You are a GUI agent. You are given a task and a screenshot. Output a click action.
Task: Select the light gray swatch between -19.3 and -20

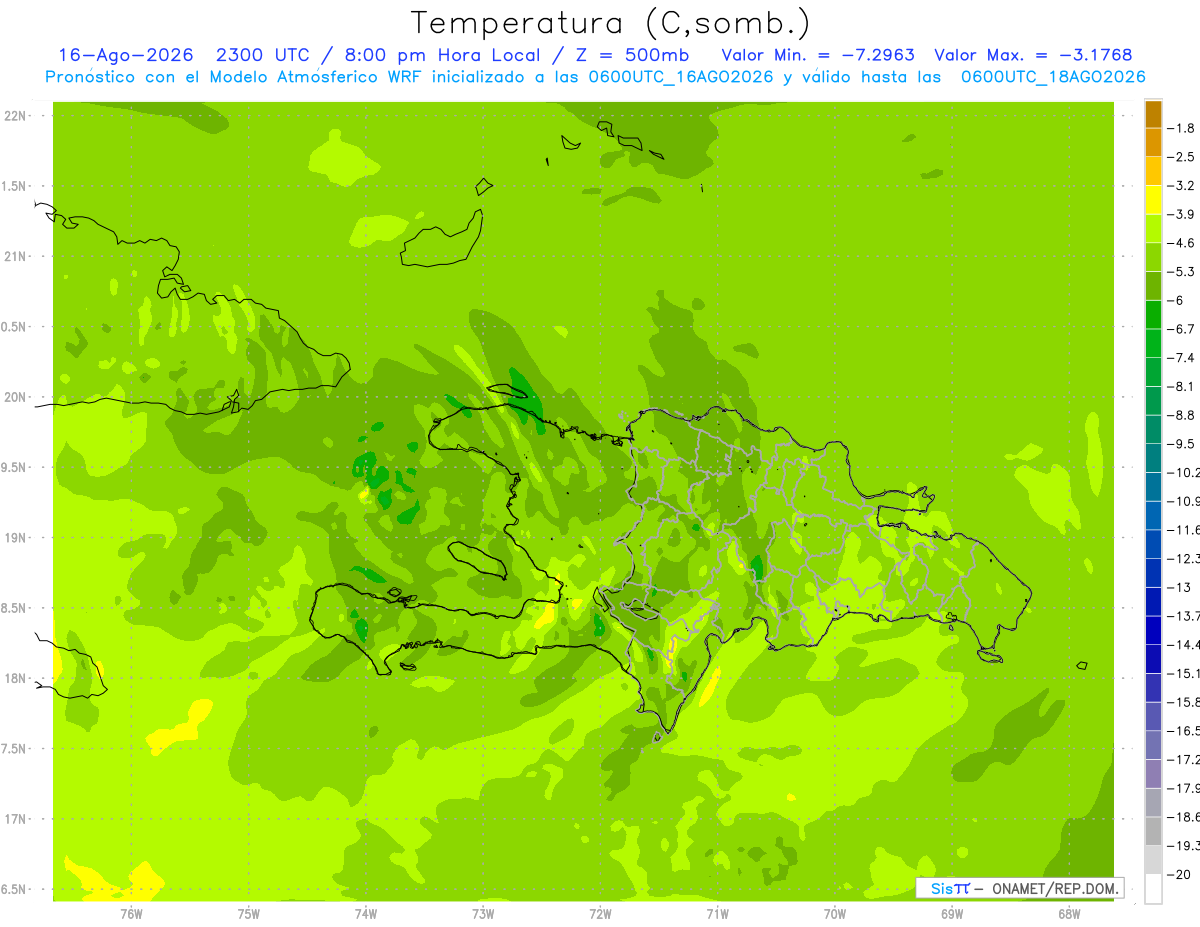tap(1153, 859)
